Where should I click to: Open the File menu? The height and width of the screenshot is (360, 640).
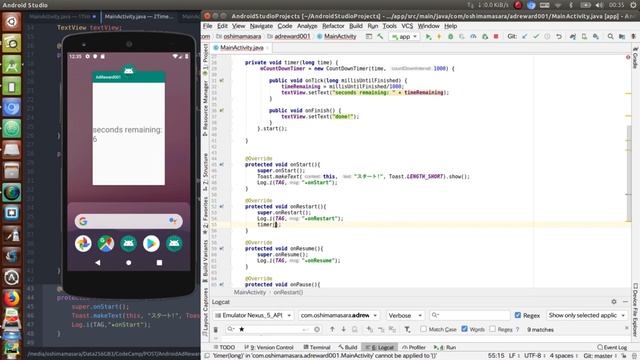click(207, 26)
